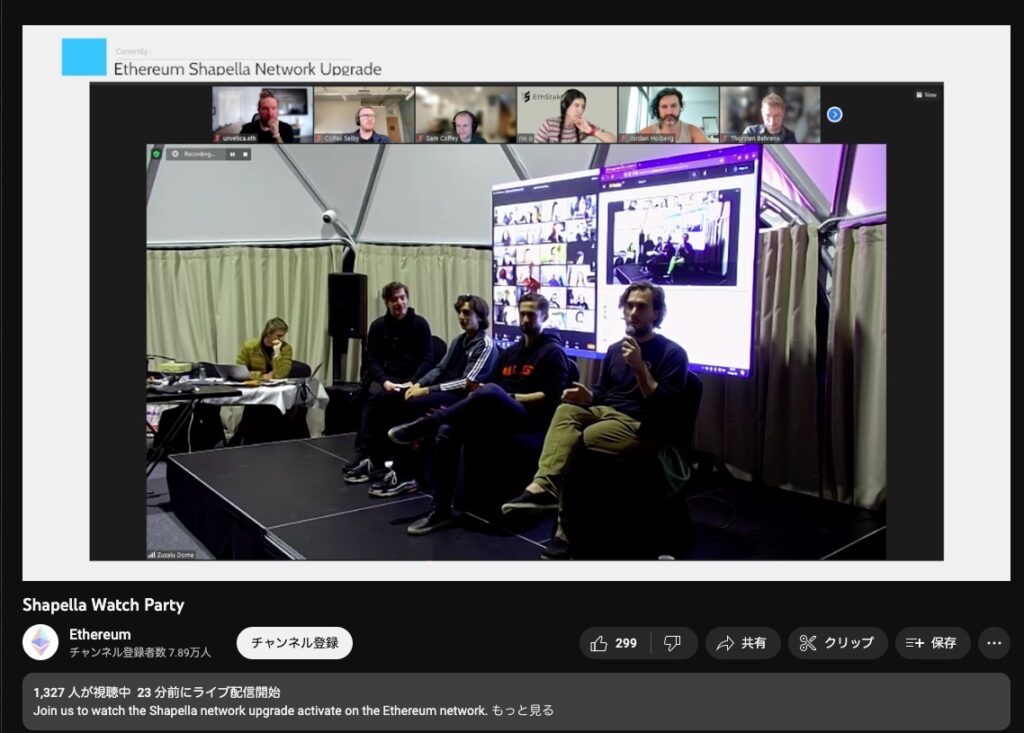The image size is (1024, 733).
Task: Select the Jordan Holberg participant thumbnail
Action: tap(669, 115)
